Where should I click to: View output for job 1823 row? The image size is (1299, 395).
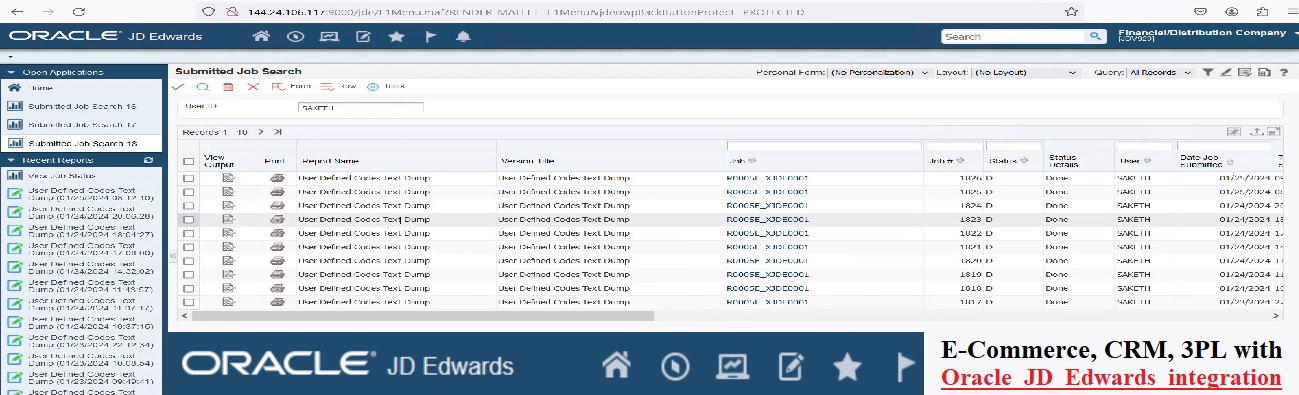click(228, 218)
